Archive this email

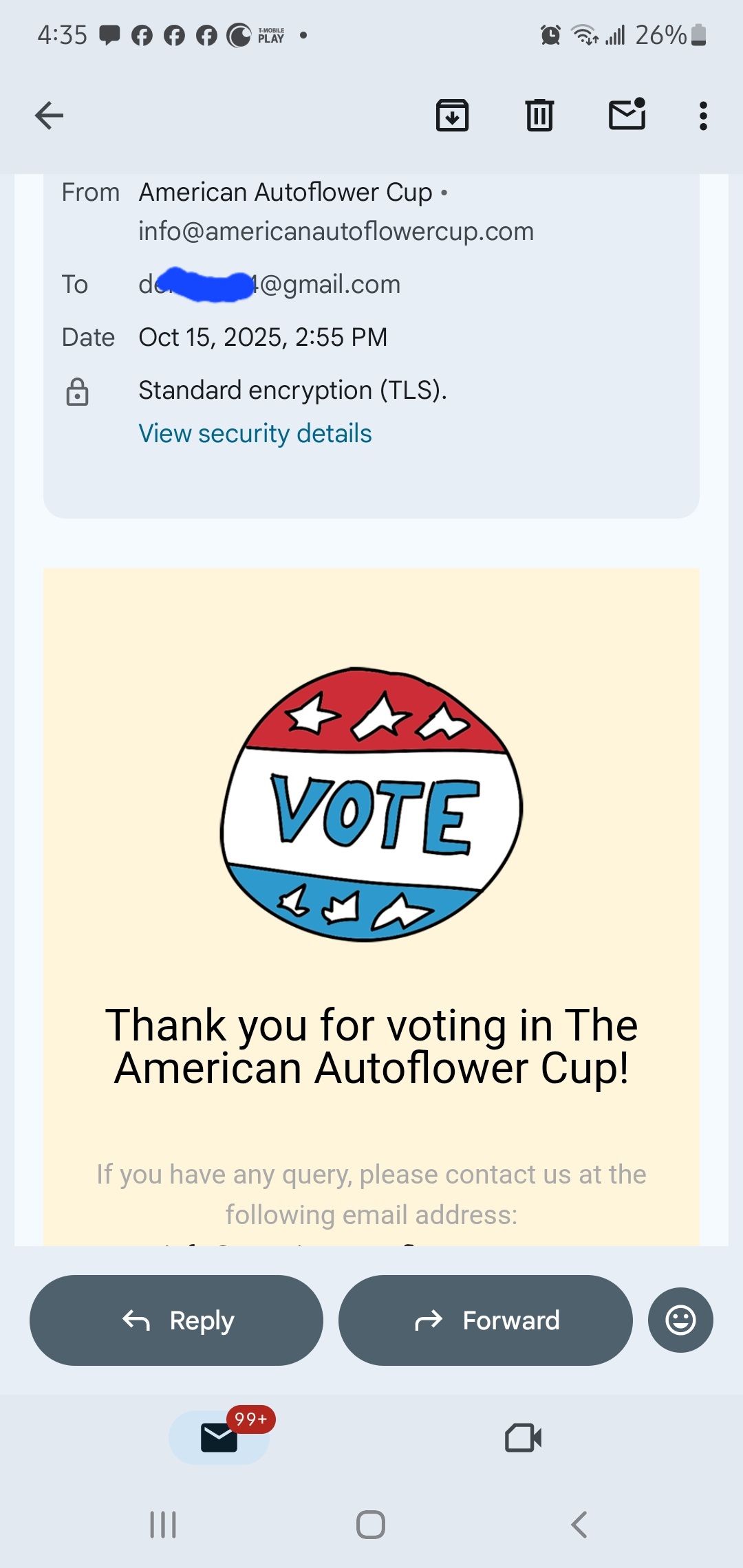point(452,115)
